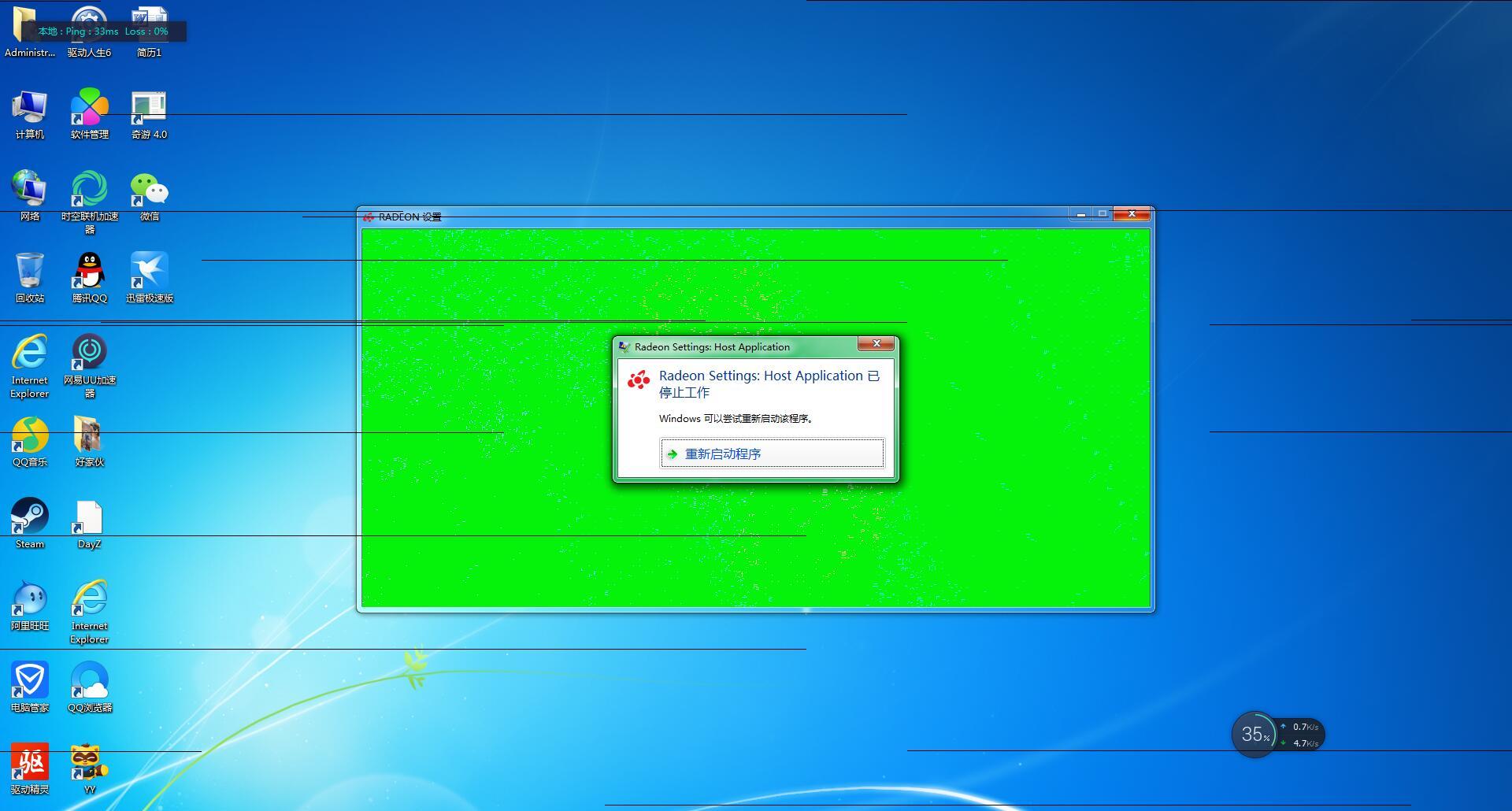Launch the 网易UU加速器 shortcut
Image resolution: width=1512 pixels, height=811 pixels.
click(89, 366)
